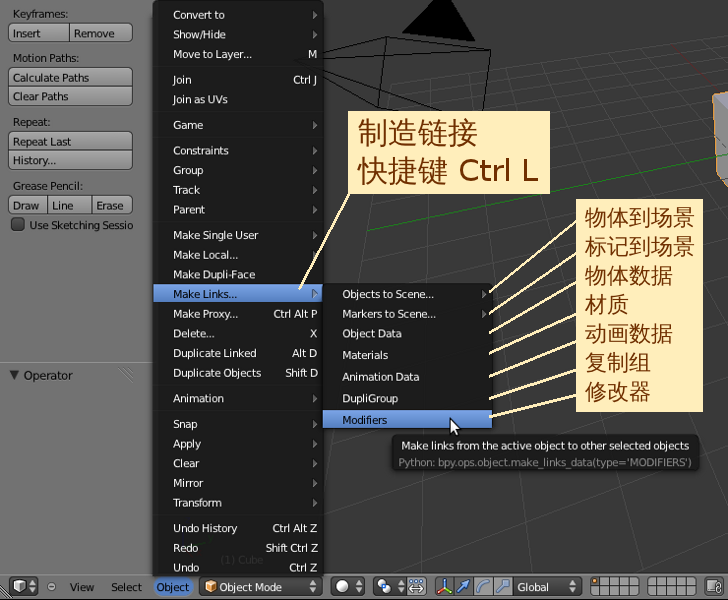This screenshot has height=600, width=728.
Task: Click Repeat Last button
Action: point(71,141)
